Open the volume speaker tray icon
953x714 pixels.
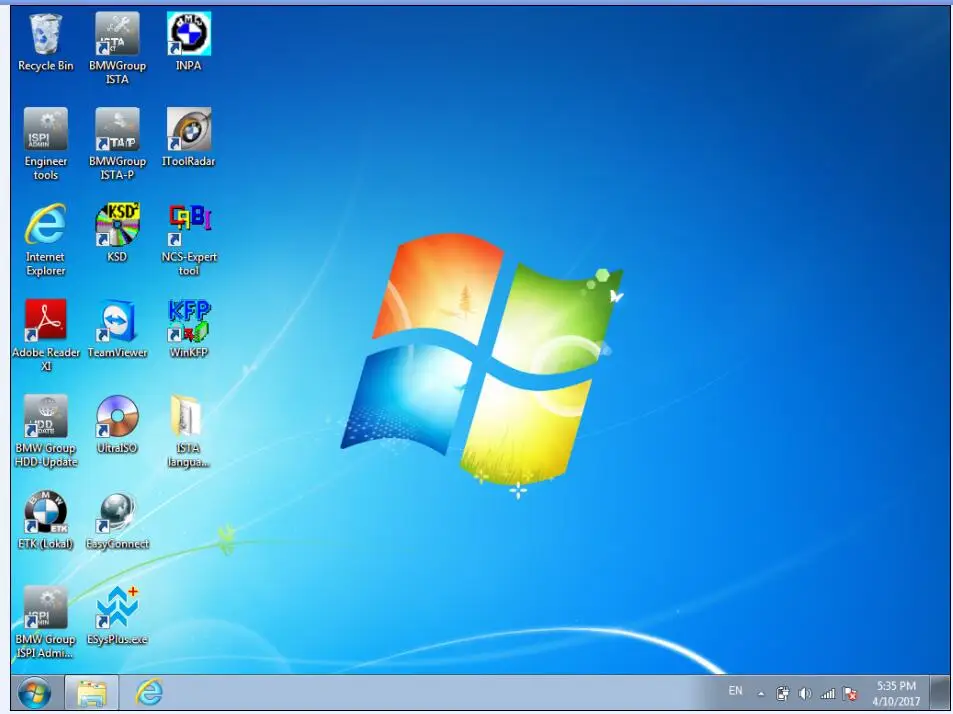[x=805, y=693]
